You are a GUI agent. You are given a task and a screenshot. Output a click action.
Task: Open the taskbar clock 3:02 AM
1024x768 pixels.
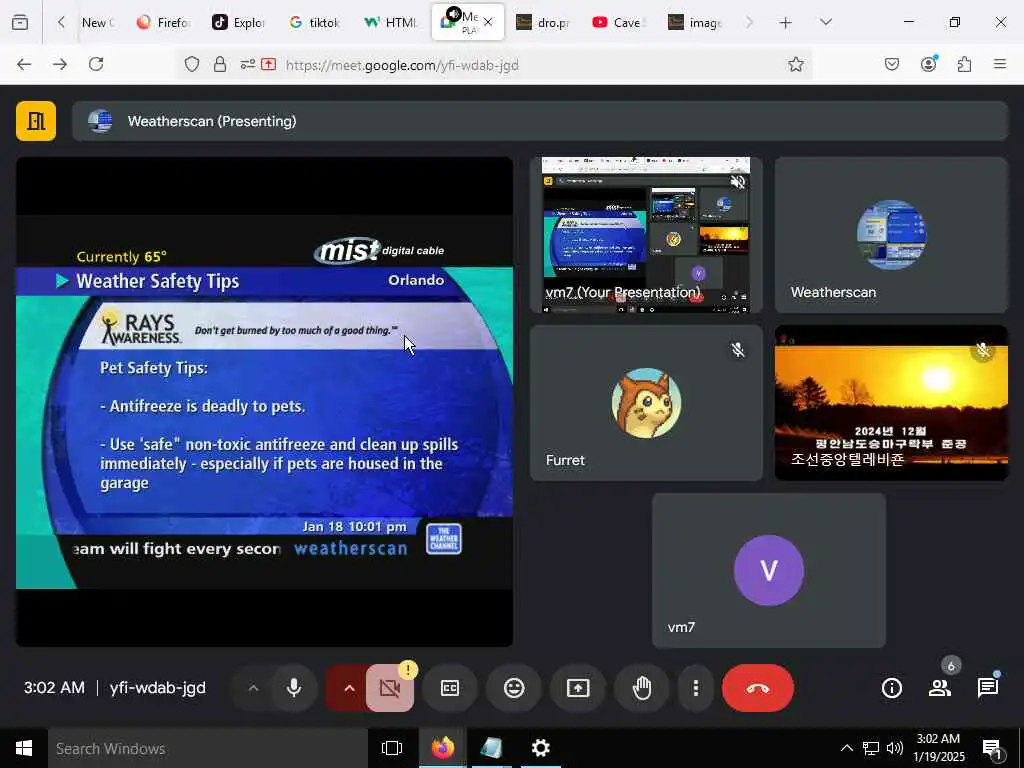[x=938, y=748]
